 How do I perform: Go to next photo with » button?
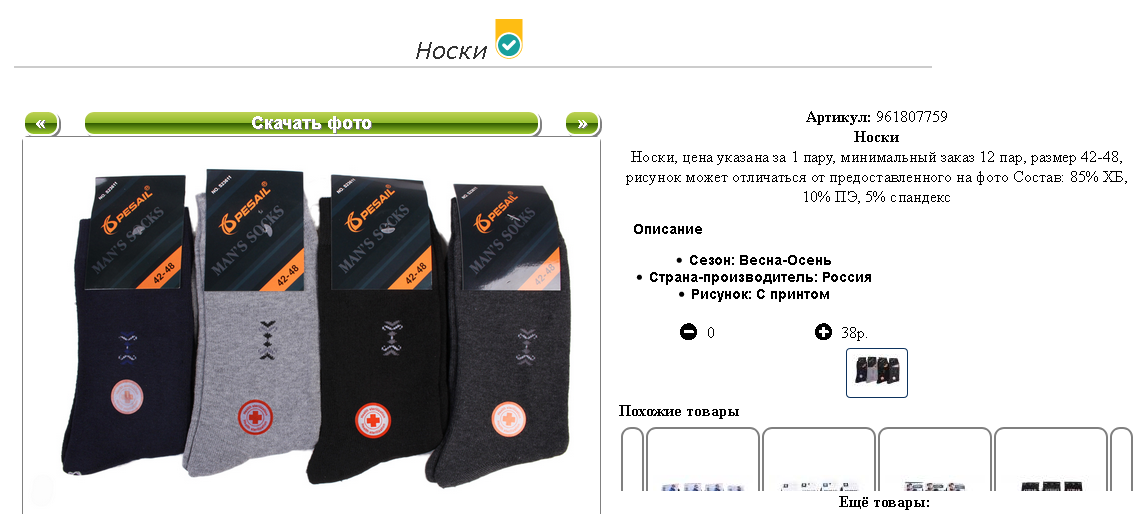[582, 124]
